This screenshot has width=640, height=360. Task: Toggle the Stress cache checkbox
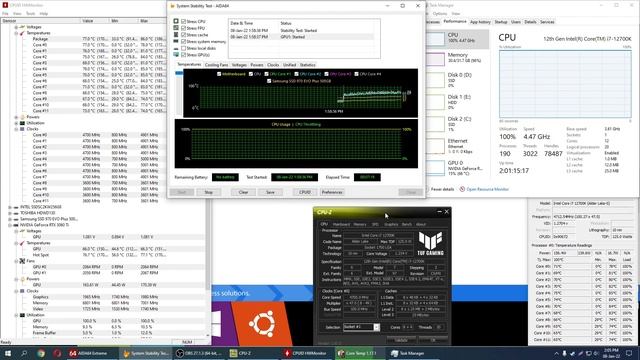coord(184,35)
